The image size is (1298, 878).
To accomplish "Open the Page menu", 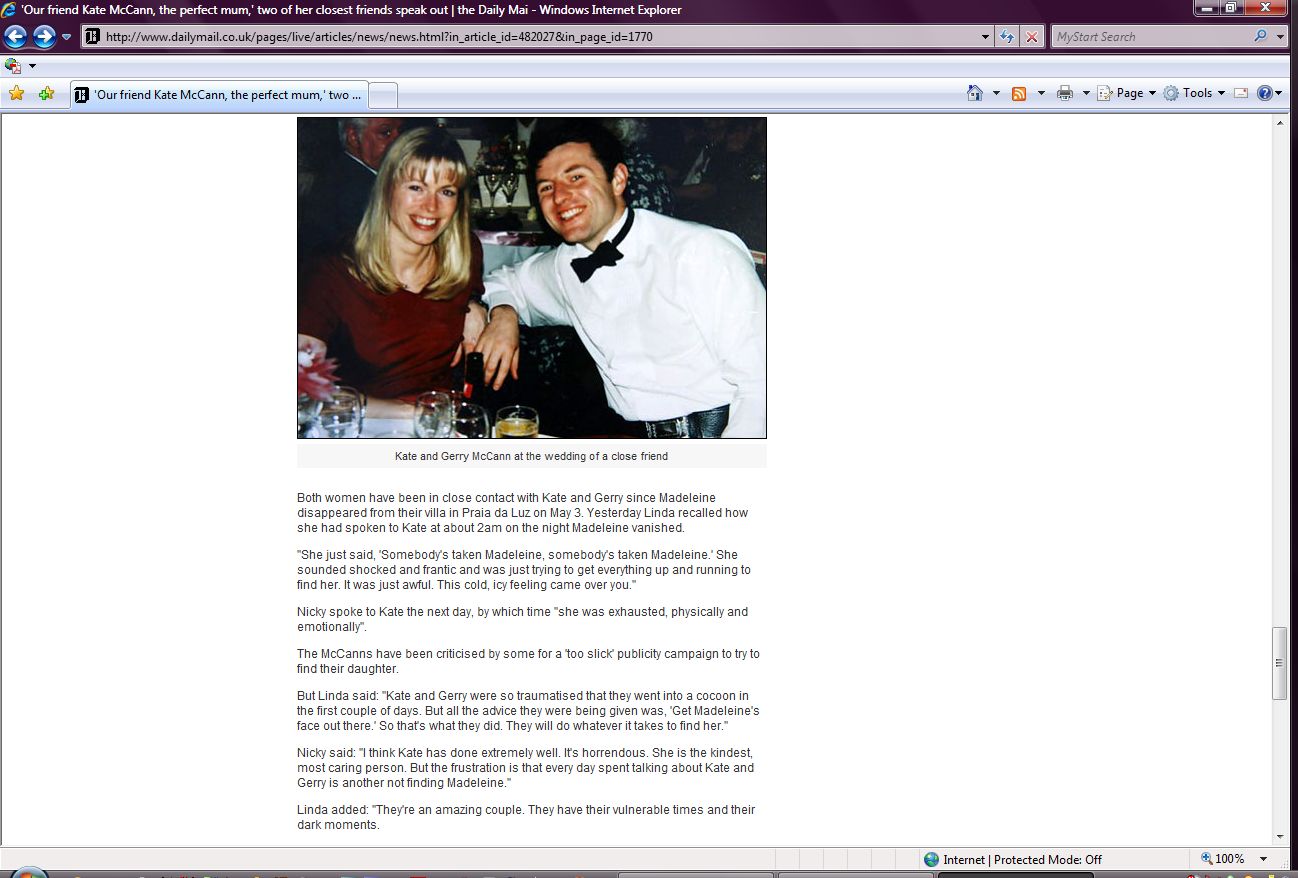I will (1128, 93).
